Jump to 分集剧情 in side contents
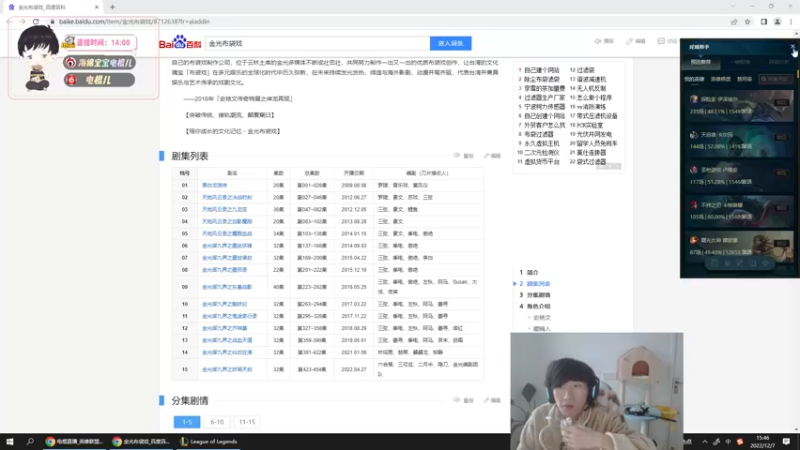800x450 pixels. pyautogui.click(x=538, y=295)
